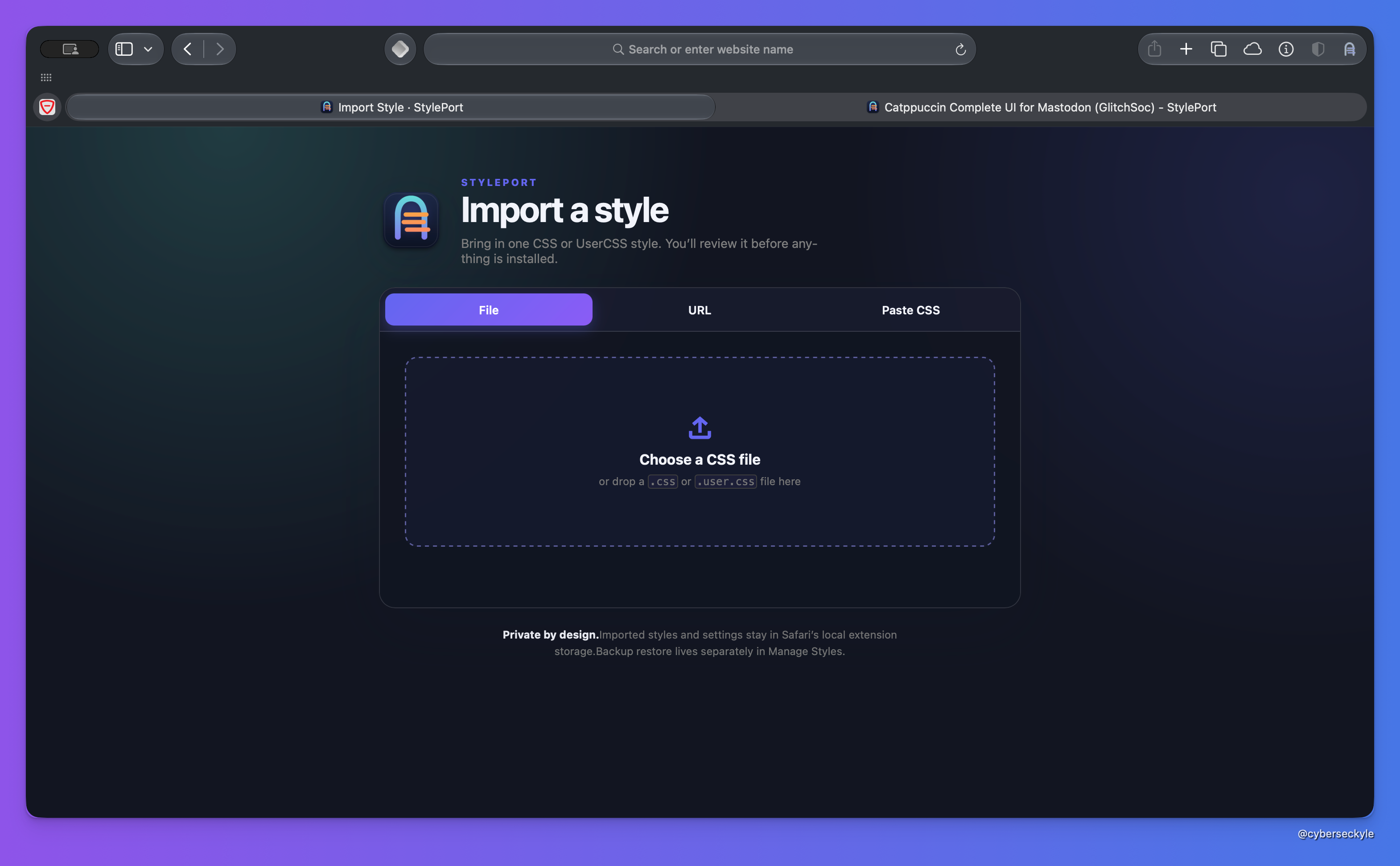
Task: Show the tab overview icon
Action: click(1219, 49)
